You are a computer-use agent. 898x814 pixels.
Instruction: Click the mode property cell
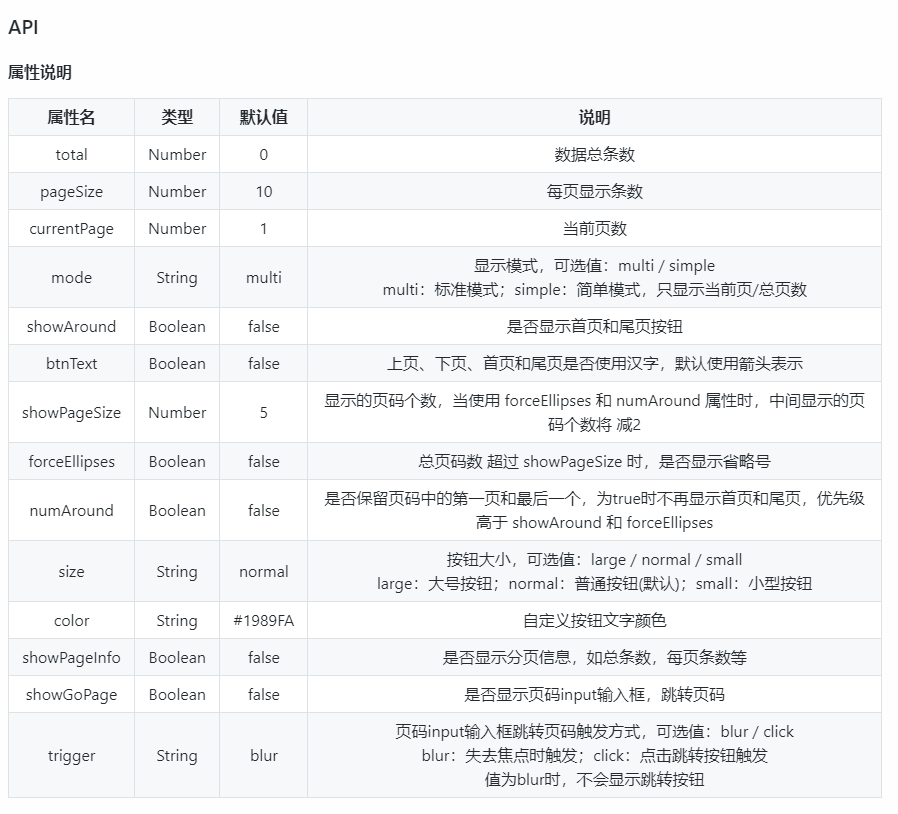point(70,277)
